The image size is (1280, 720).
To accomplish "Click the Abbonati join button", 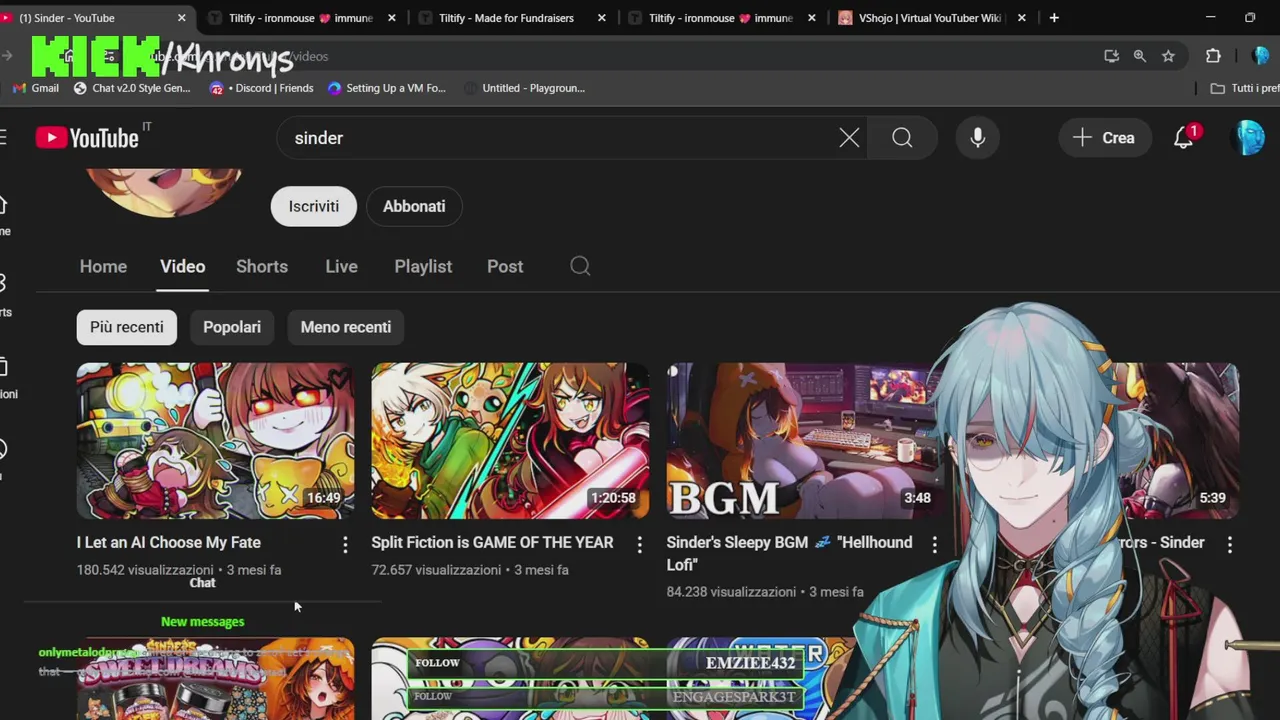I will click(x=414, y=206).
